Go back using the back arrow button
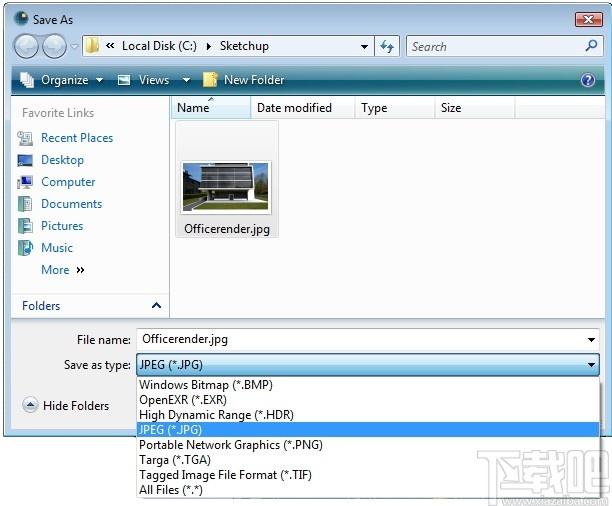Screen dimensions: 612x506 (26, 46)
